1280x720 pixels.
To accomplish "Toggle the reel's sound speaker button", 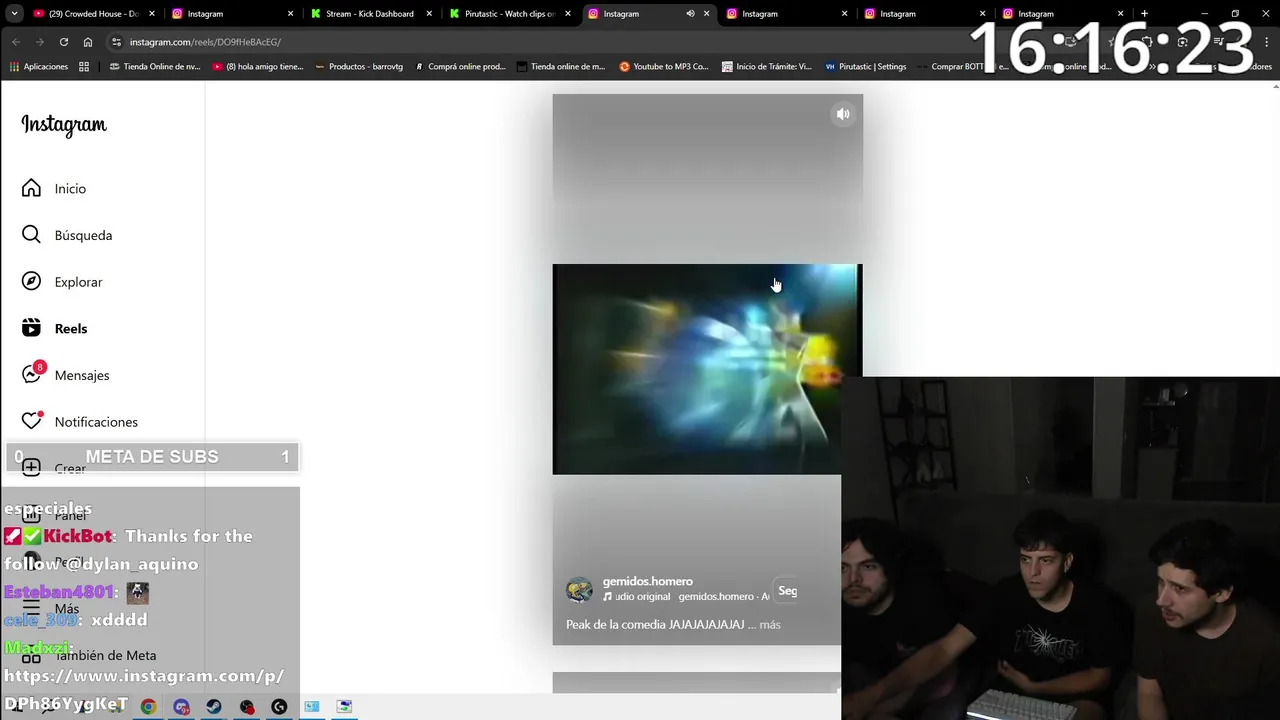I will (x=843, y=114).
